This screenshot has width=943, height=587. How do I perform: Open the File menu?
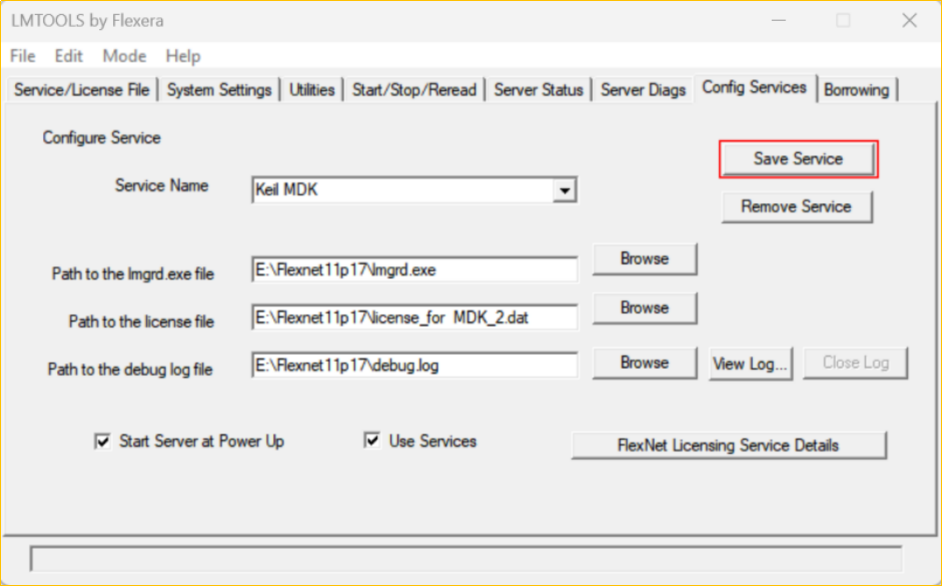click(x=22, y=56)
